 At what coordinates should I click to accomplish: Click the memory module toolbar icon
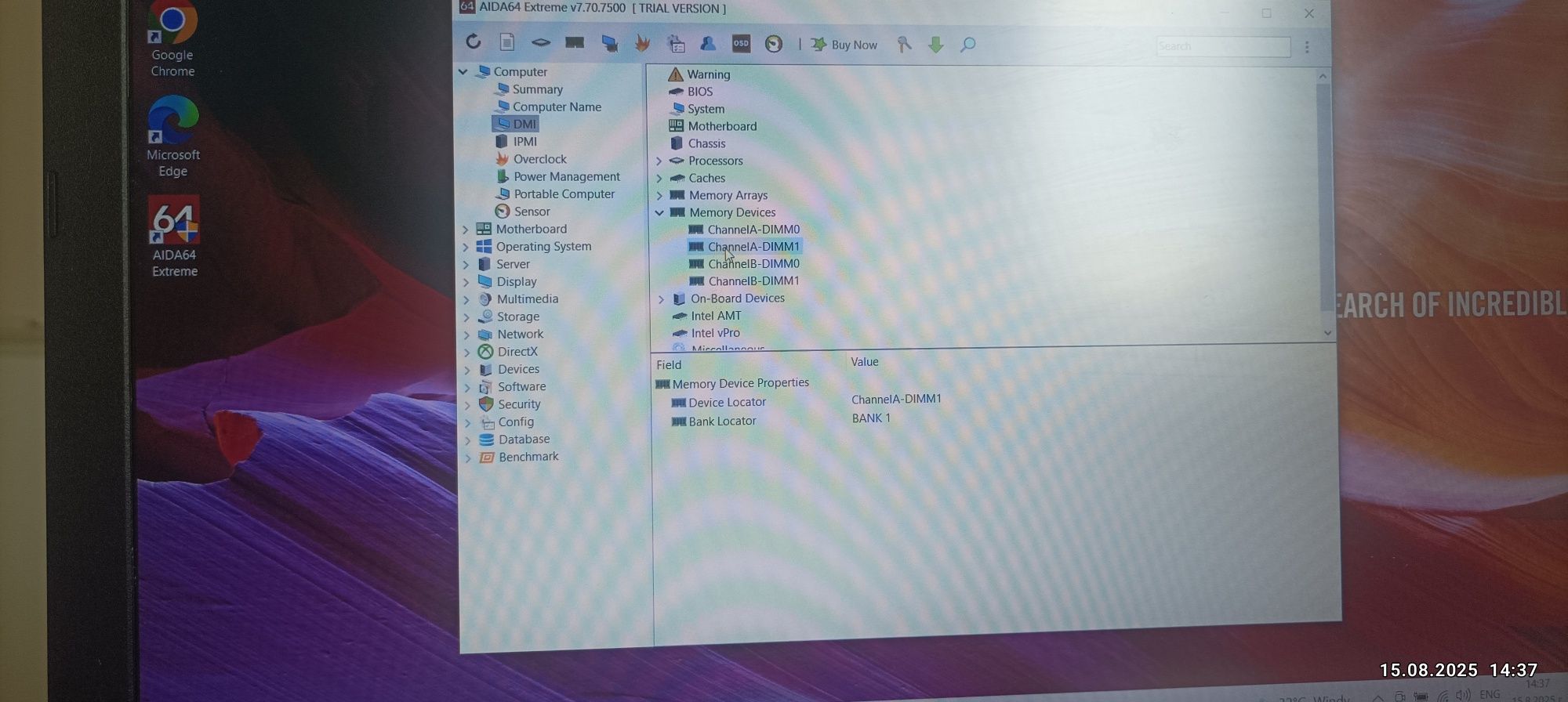tap(575, 42)
